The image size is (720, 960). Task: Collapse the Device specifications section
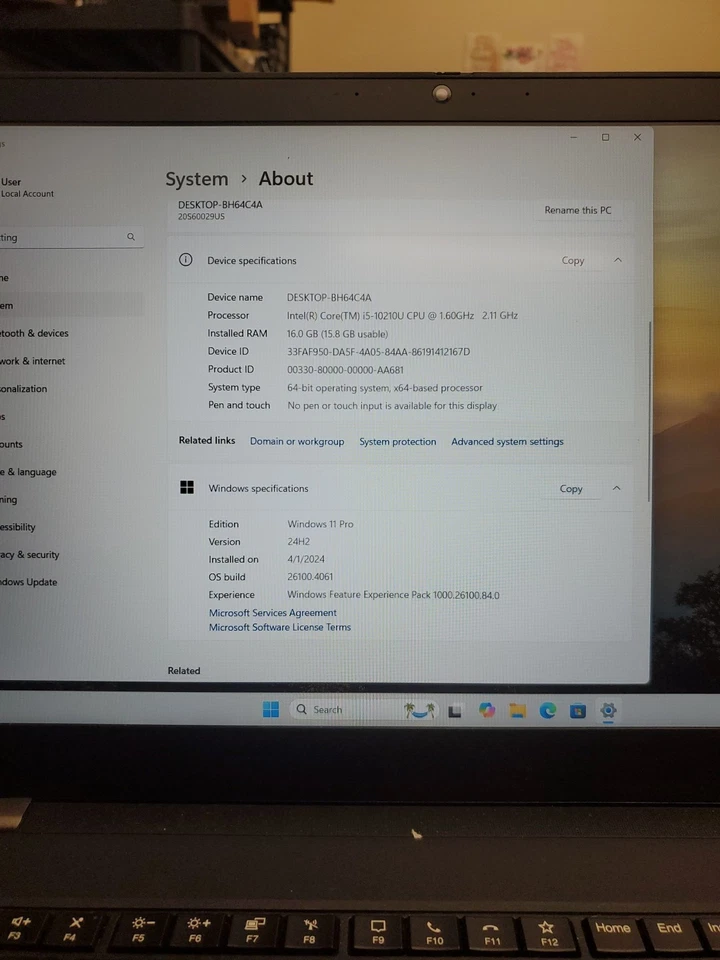pyautogui.click(x=618, y=260)
